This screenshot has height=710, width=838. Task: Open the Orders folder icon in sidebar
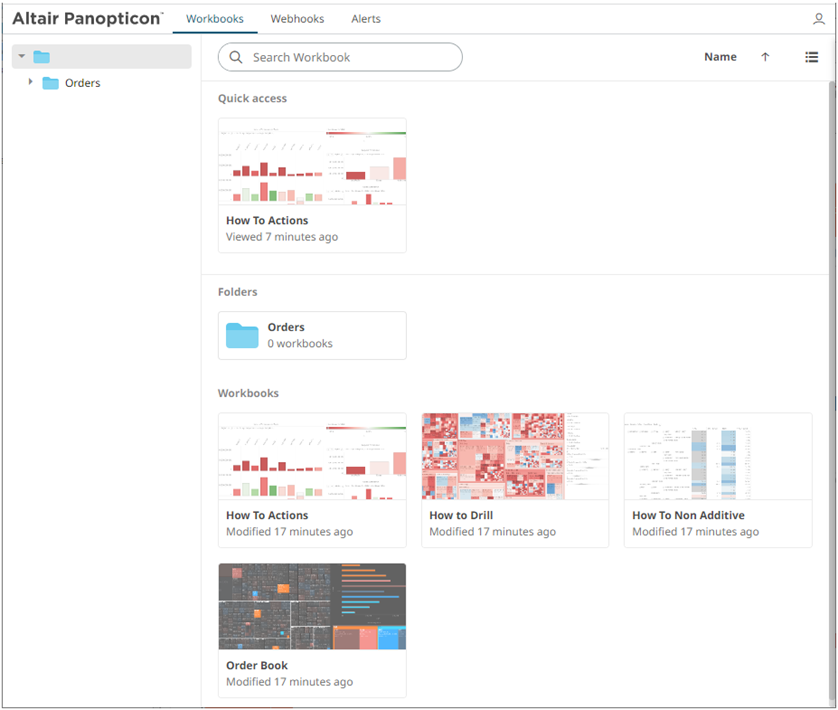(50, 83)
